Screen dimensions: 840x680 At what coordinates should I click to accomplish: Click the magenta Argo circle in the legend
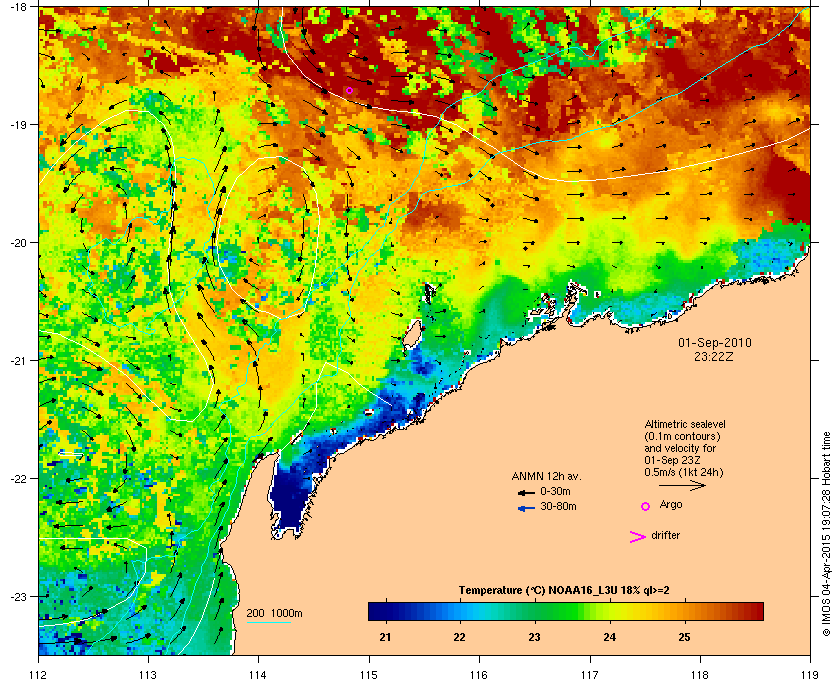(x=646, y=506)
